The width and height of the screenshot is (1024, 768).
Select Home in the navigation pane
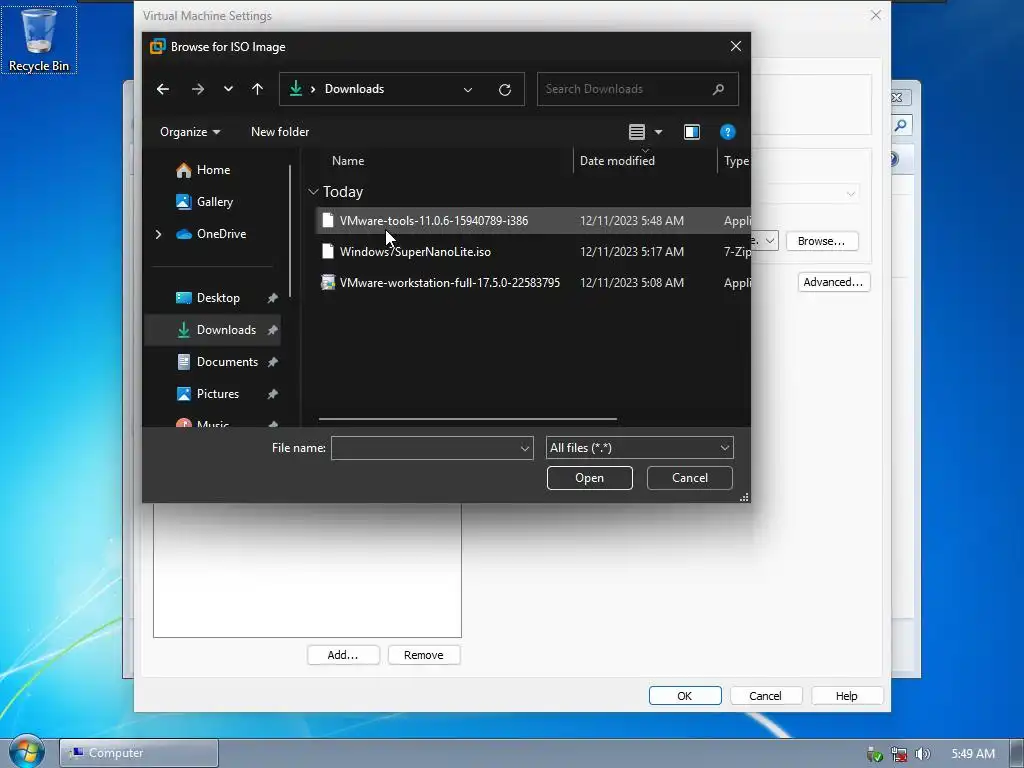(214, 170)
